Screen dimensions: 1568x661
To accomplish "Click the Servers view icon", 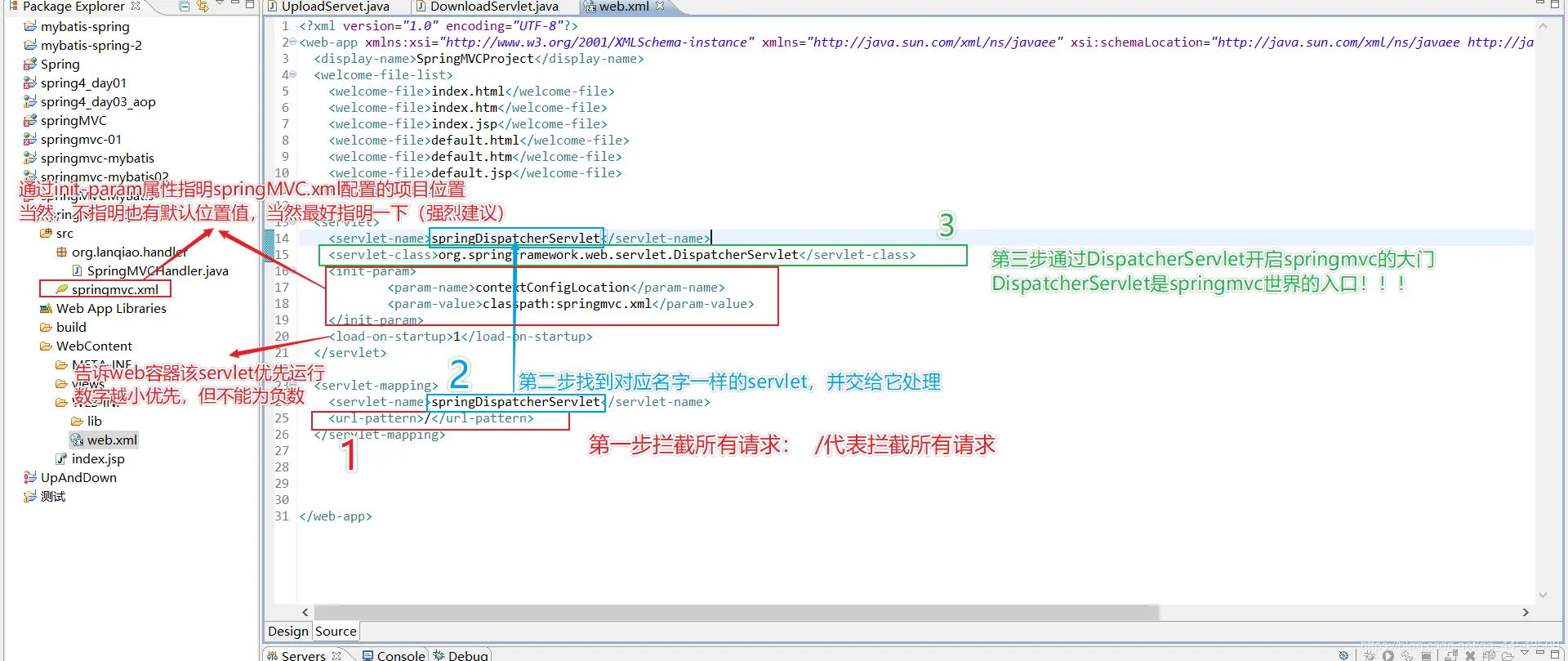I will [x=273, y=655].
